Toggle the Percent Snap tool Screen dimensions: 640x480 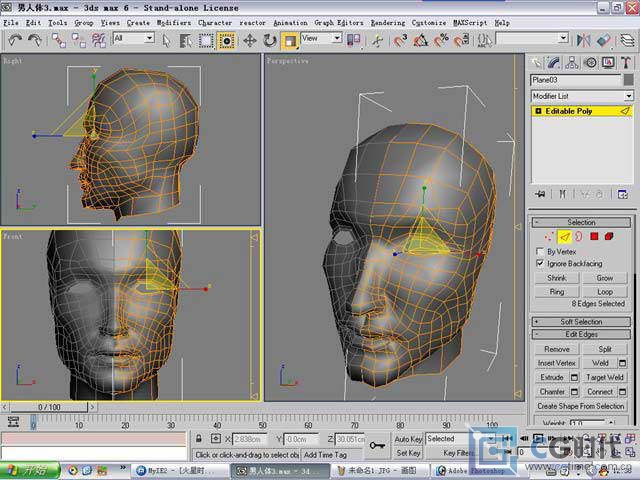coord(441,40)
